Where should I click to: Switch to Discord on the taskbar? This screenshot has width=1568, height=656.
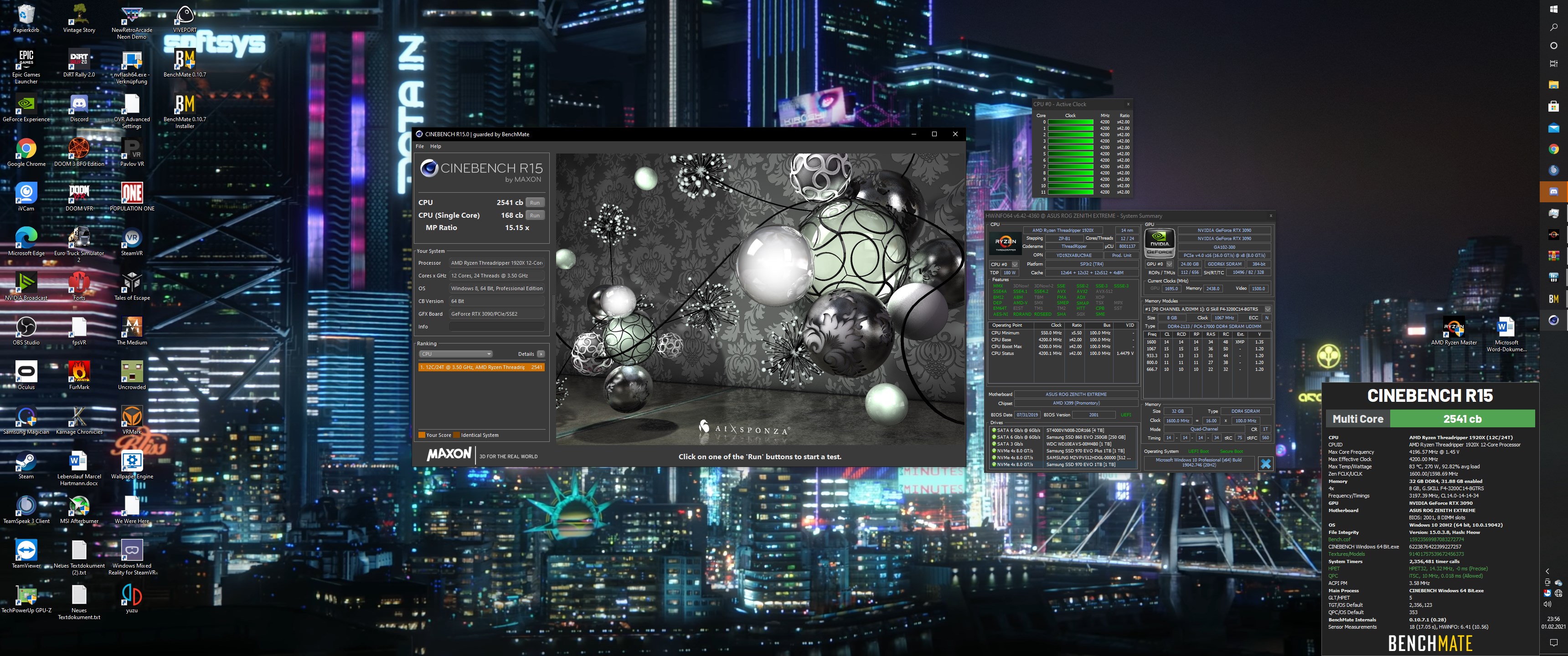[1553, 192]
